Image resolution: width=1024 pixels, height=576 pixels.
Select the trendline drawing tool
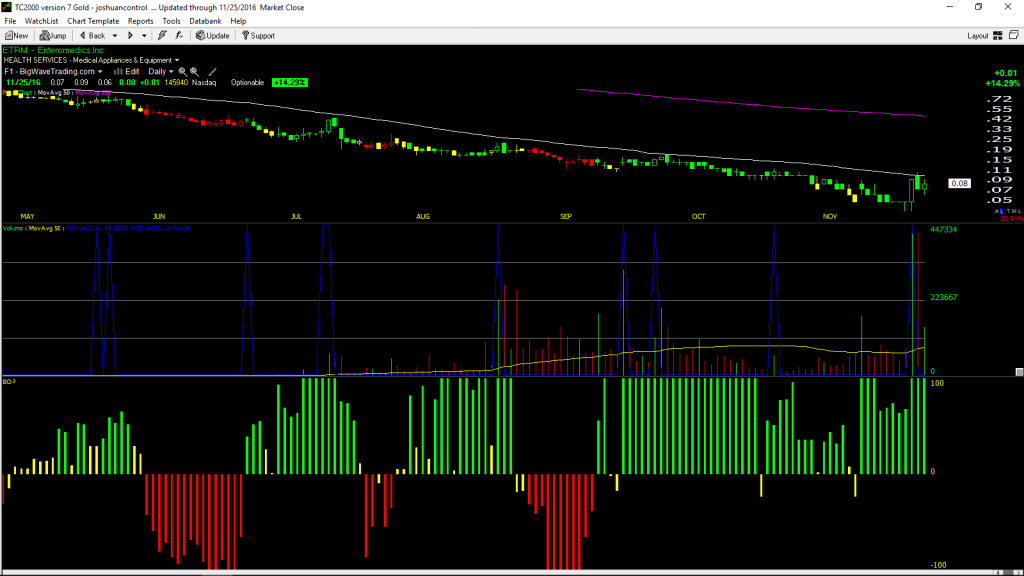coord(212,72)
